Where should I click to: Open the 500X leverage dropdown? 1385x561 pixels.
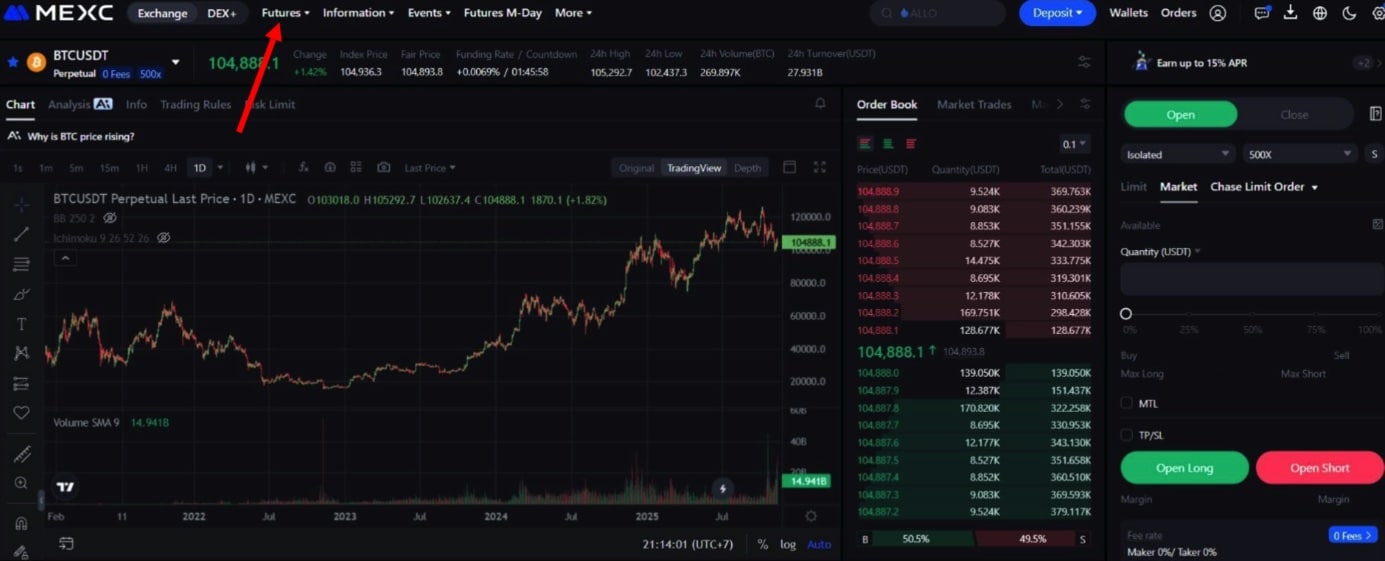(1299, 154)
